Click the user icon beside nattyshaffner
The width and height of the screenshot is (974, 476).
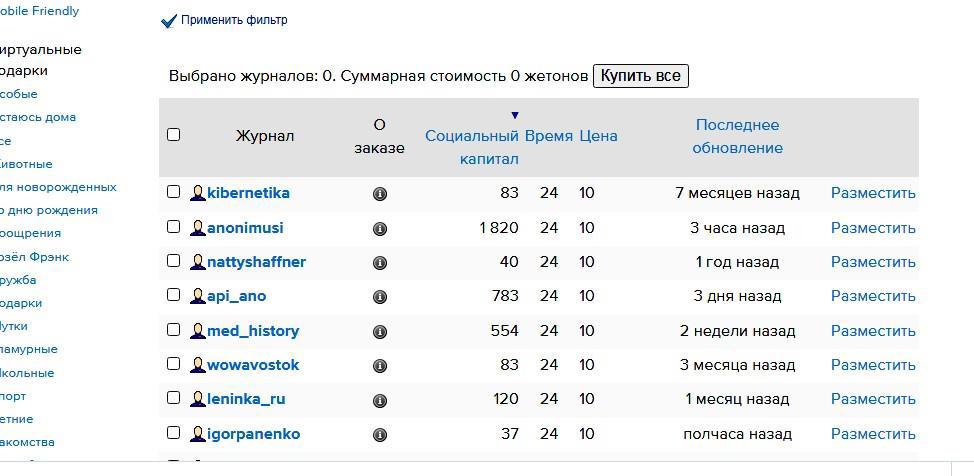coord(198,262)
